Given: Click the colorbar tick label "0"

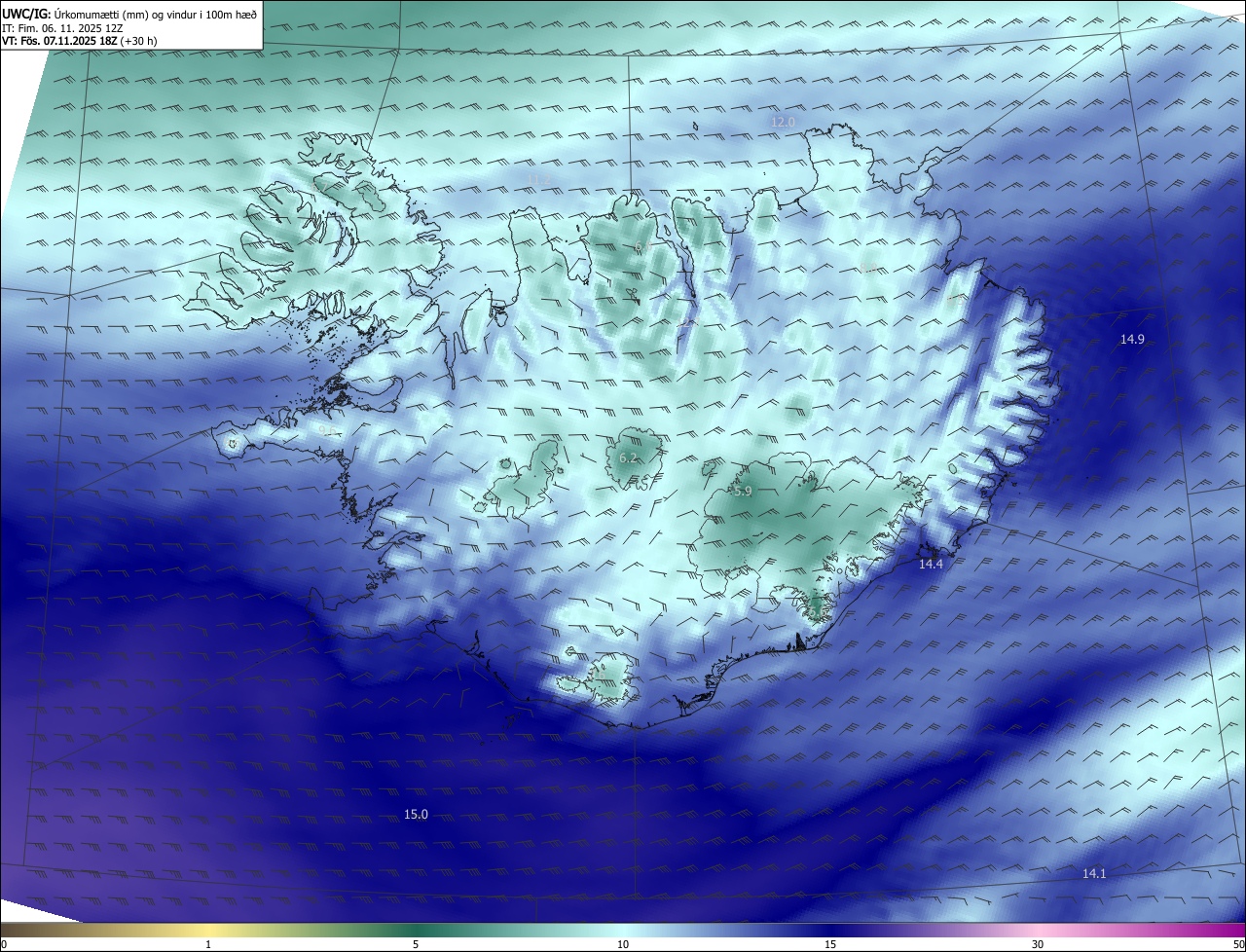Looking at the screenshot, I should pyautogui.click(x=4, y=944).
